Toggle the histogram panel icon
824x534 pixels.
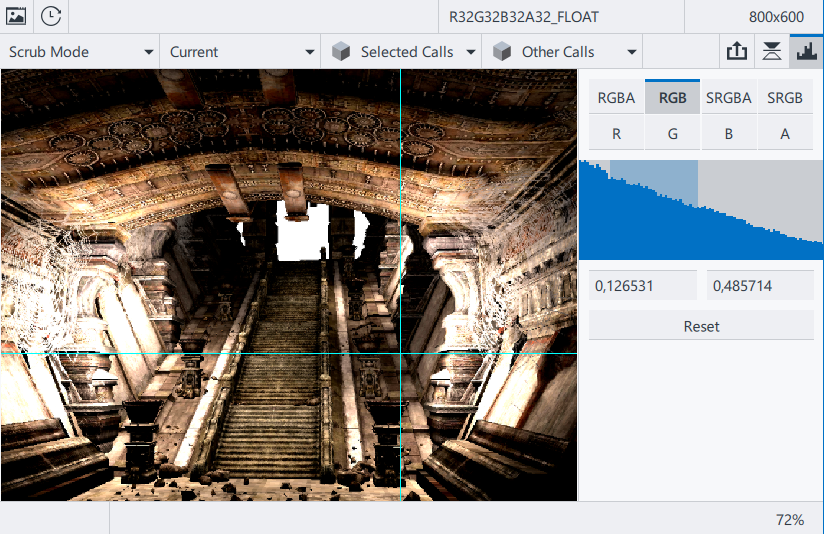pos(807,52)
